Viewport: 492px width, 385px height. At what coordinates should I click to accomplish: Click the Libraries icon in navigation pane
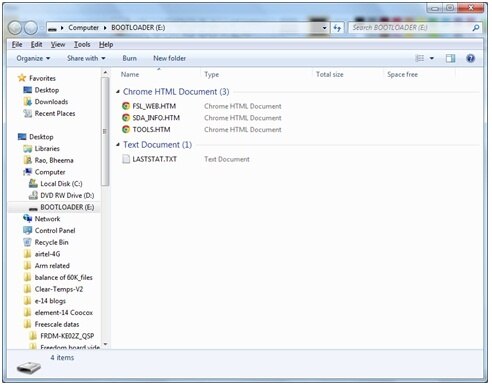click(28, 149)
